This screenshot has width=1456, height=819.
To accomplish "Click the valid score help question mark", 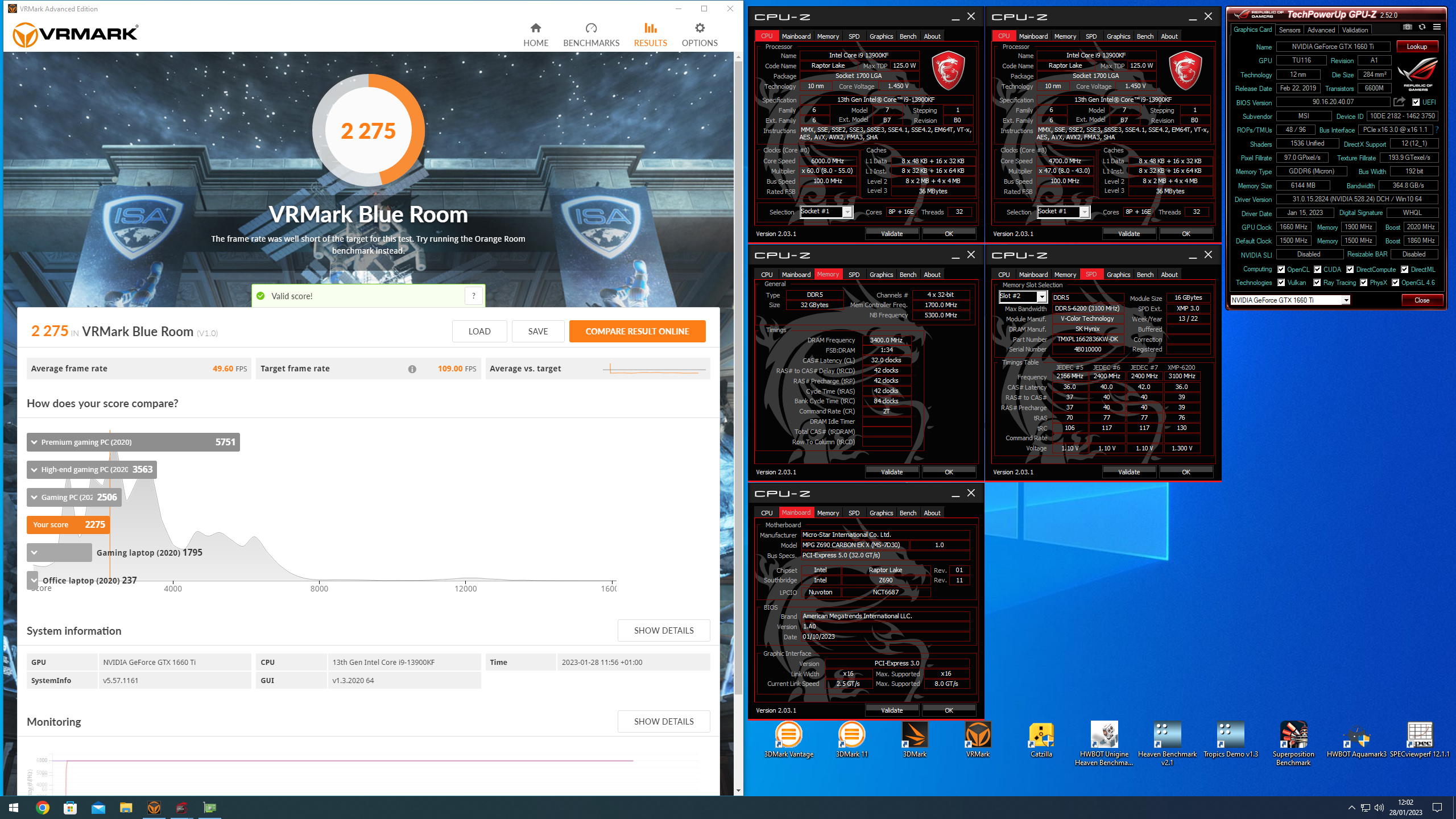I will pyautogui.click(x=474, y=296).
